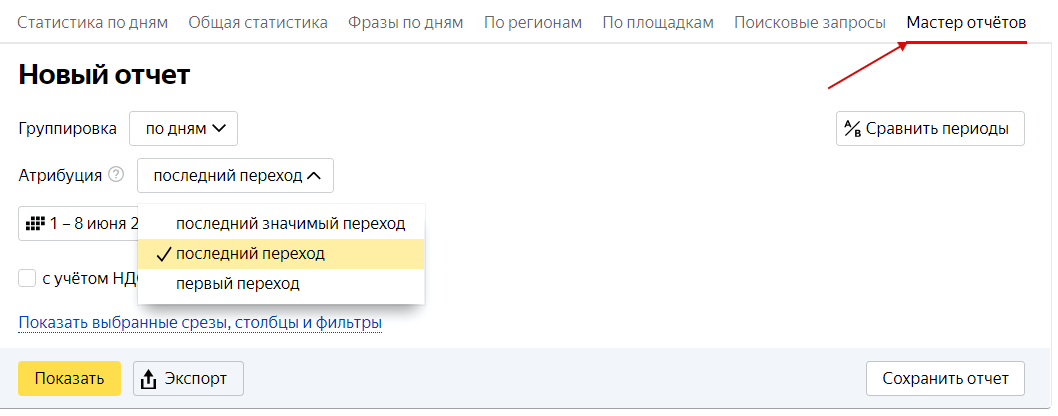Select the По площадкам tab

pyautogui.click(x=658, y=22)
